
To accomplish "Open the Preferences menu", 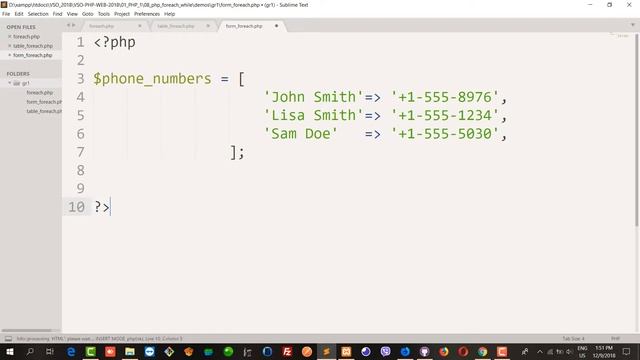I will (147, 14).
